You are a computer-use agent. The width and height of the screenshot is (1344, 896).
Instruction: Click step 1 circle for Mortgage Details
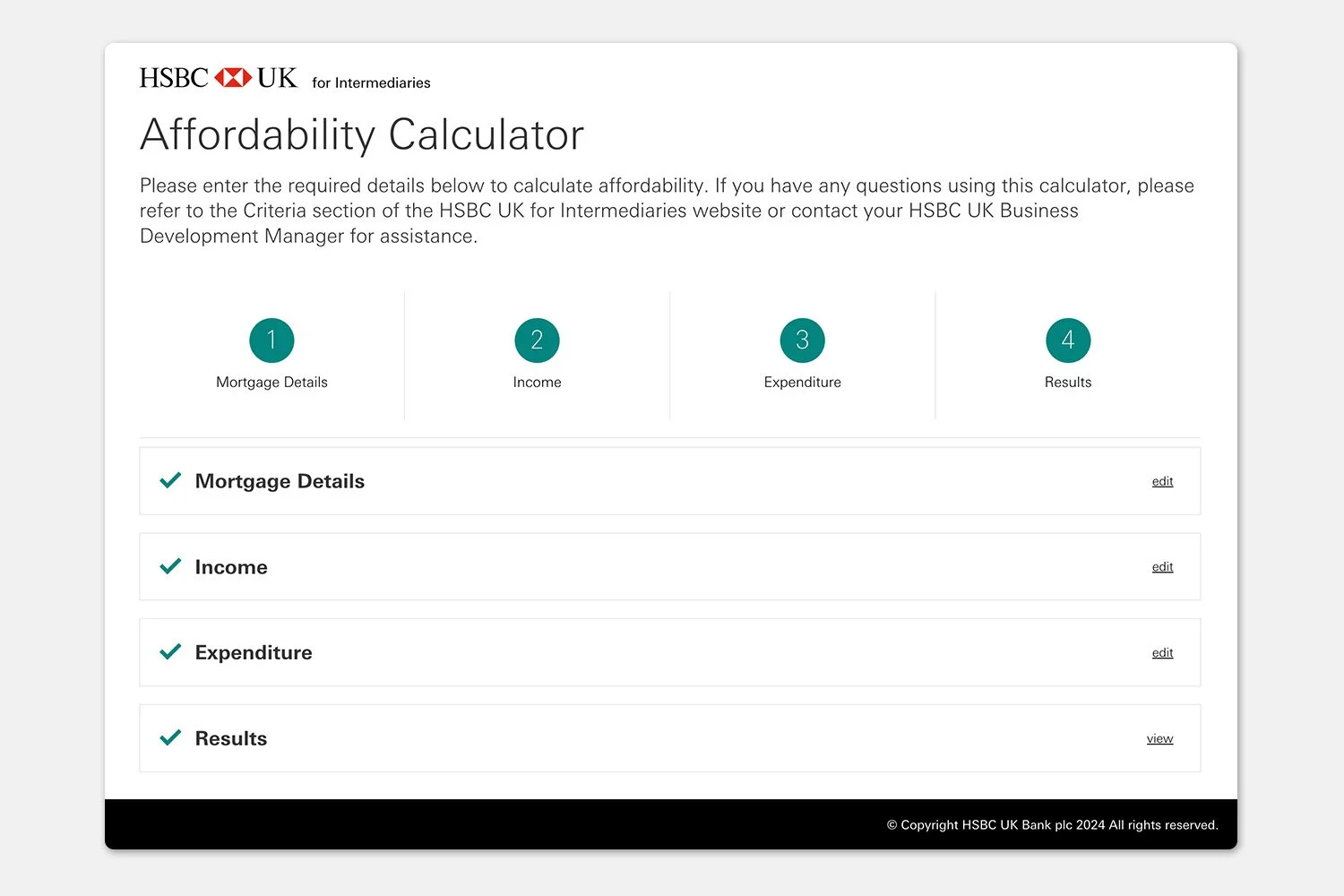click(271, 340)
